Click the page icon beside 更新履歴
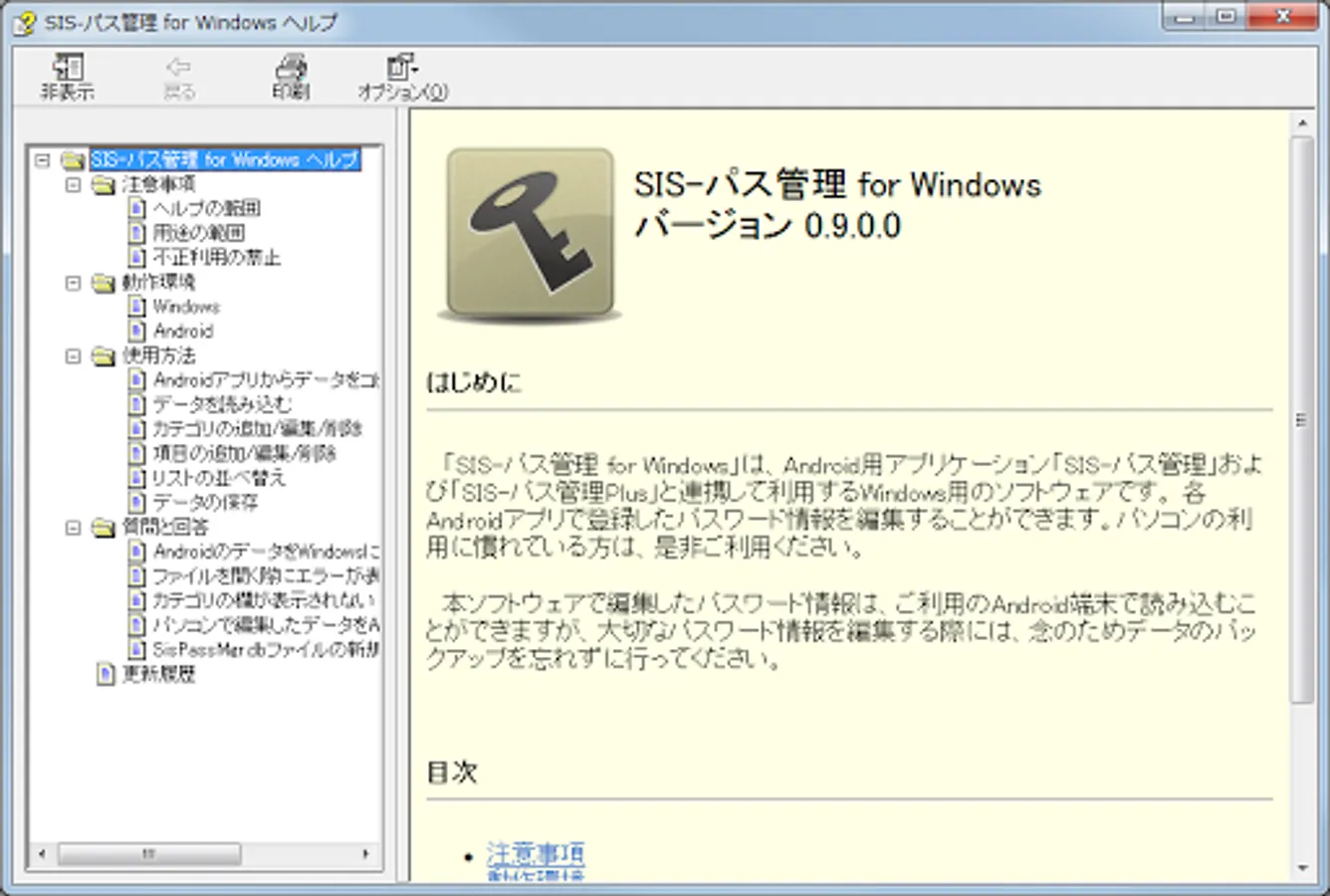1330x896 pixels. click(x=106, y=674)
